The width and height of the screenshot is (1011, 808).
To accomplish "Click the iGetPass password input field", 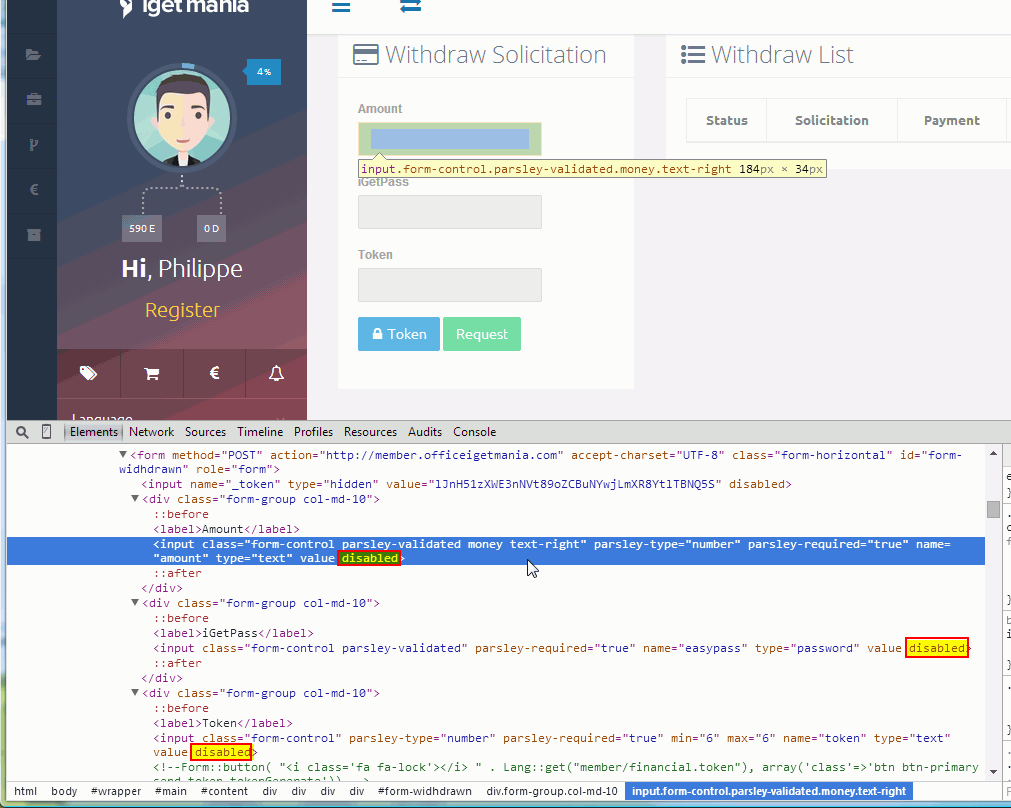I will point(450,212).
